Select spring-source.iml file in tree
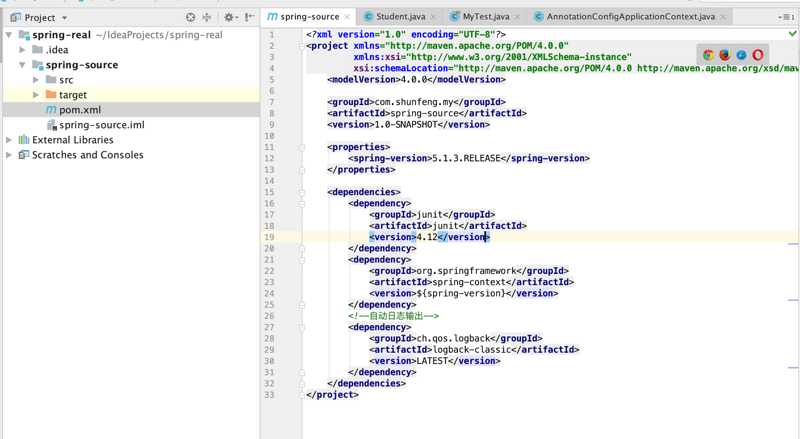Image resolution: width=800 pixels, height=439 pixels. click(101, 125)
